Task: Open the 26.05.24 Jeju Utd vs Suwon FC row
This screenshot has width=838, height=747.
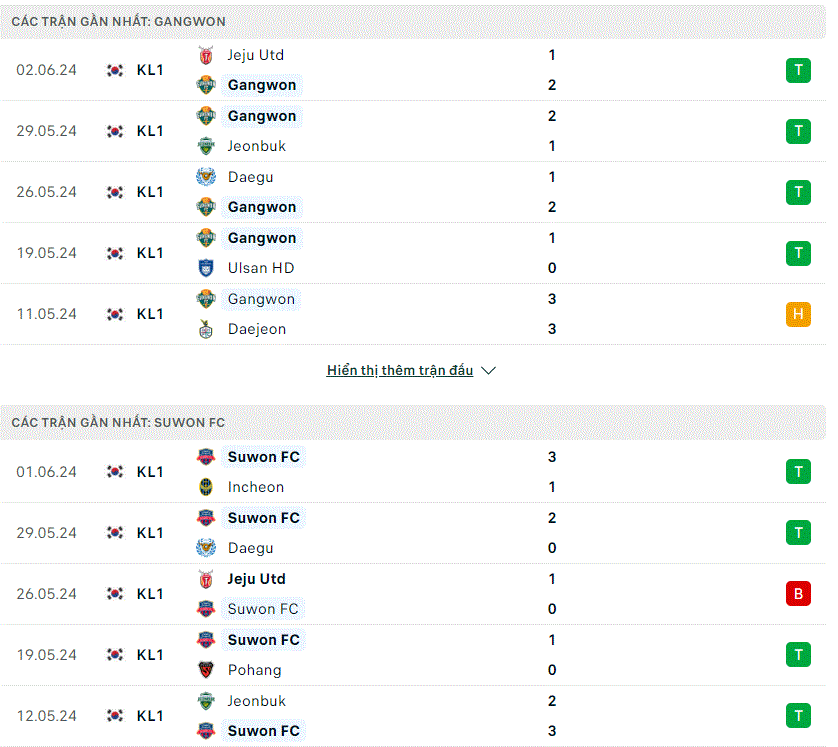Action: tap(413, 594)
